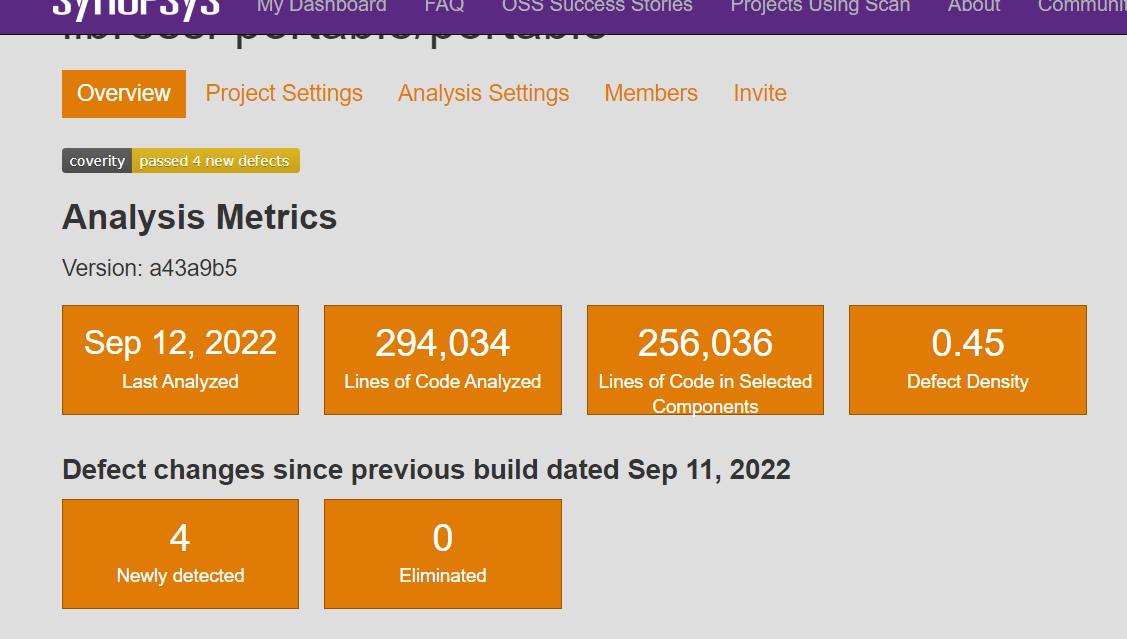Viewport: 1127px width, 639px height.
Task: Open the Analysis Settings tab
Action: (483, 93)
